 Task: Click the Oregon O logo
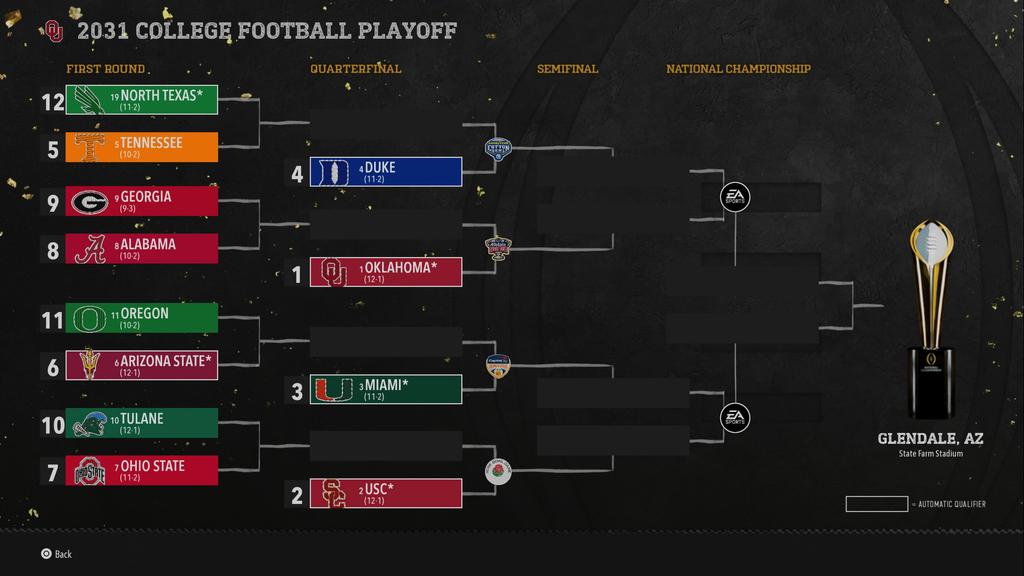coord(89,319)
